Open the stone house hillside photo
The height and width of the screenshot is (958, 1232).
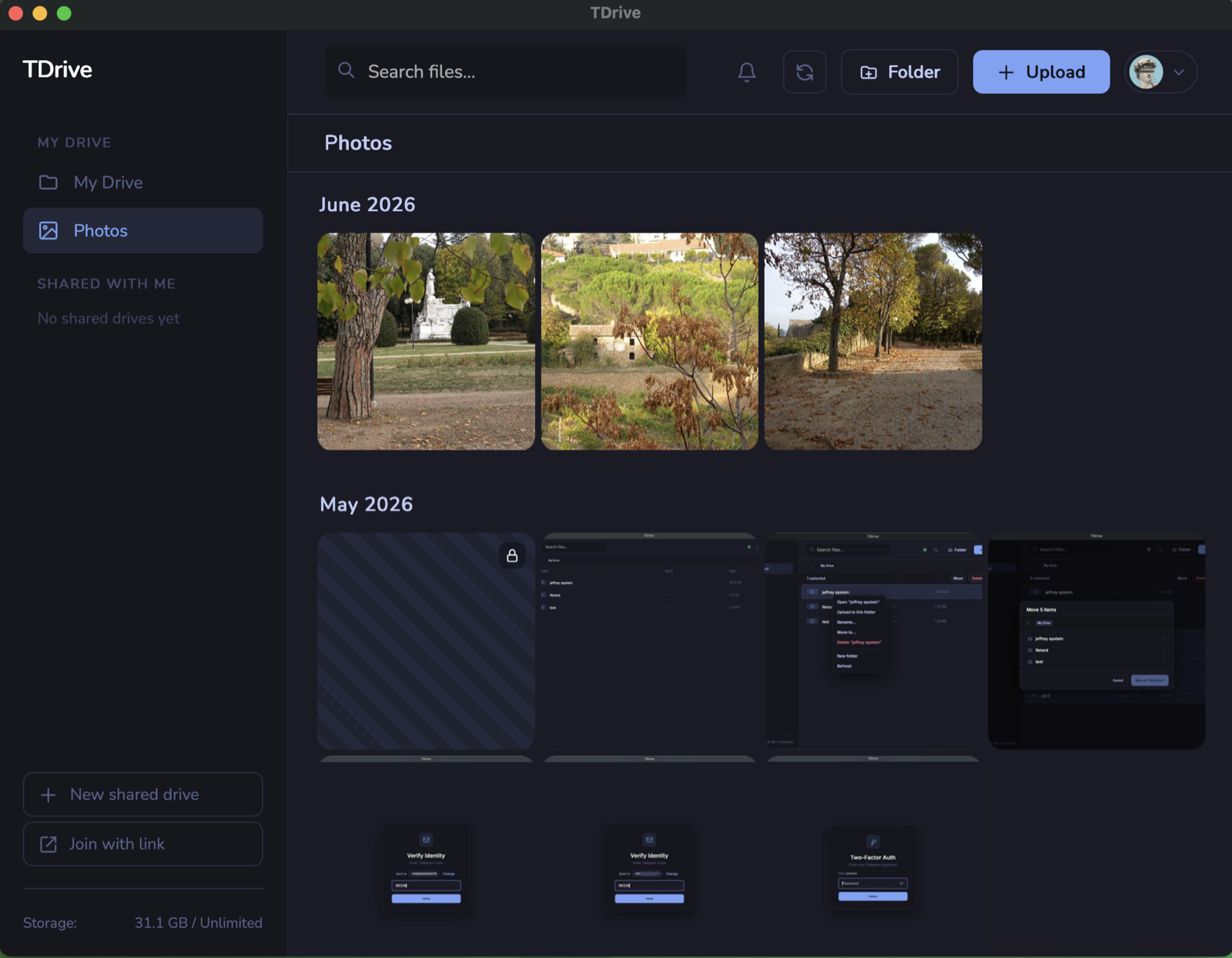650,342
